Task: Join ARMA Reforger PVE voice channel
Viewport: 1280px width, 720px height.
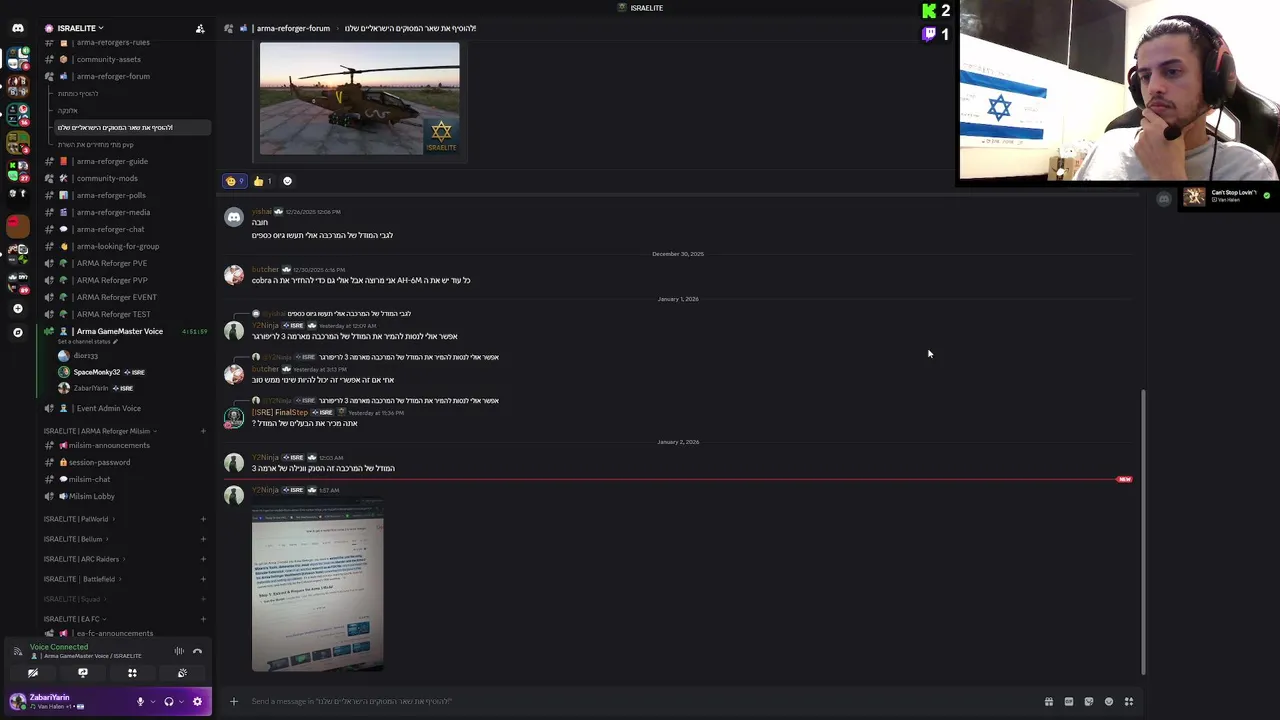Action: [112, 263]
